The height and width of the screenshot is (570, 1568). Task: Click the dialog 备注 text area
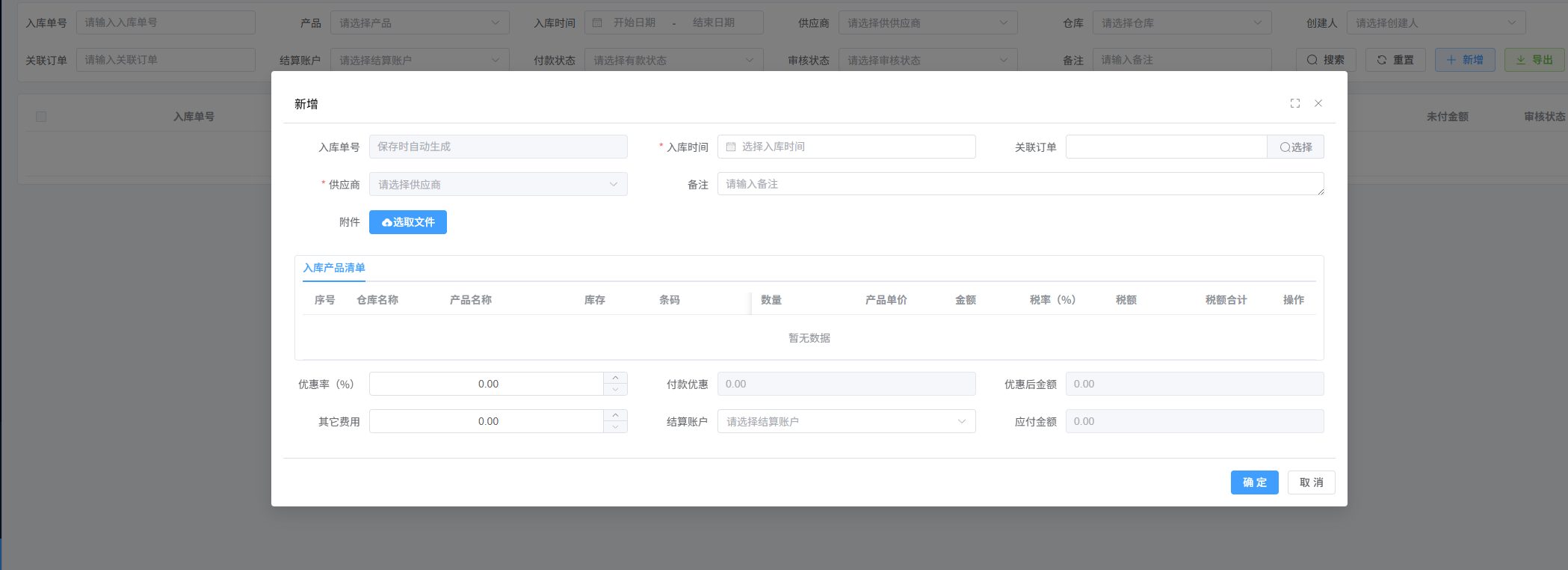(x=1021, y=184)
